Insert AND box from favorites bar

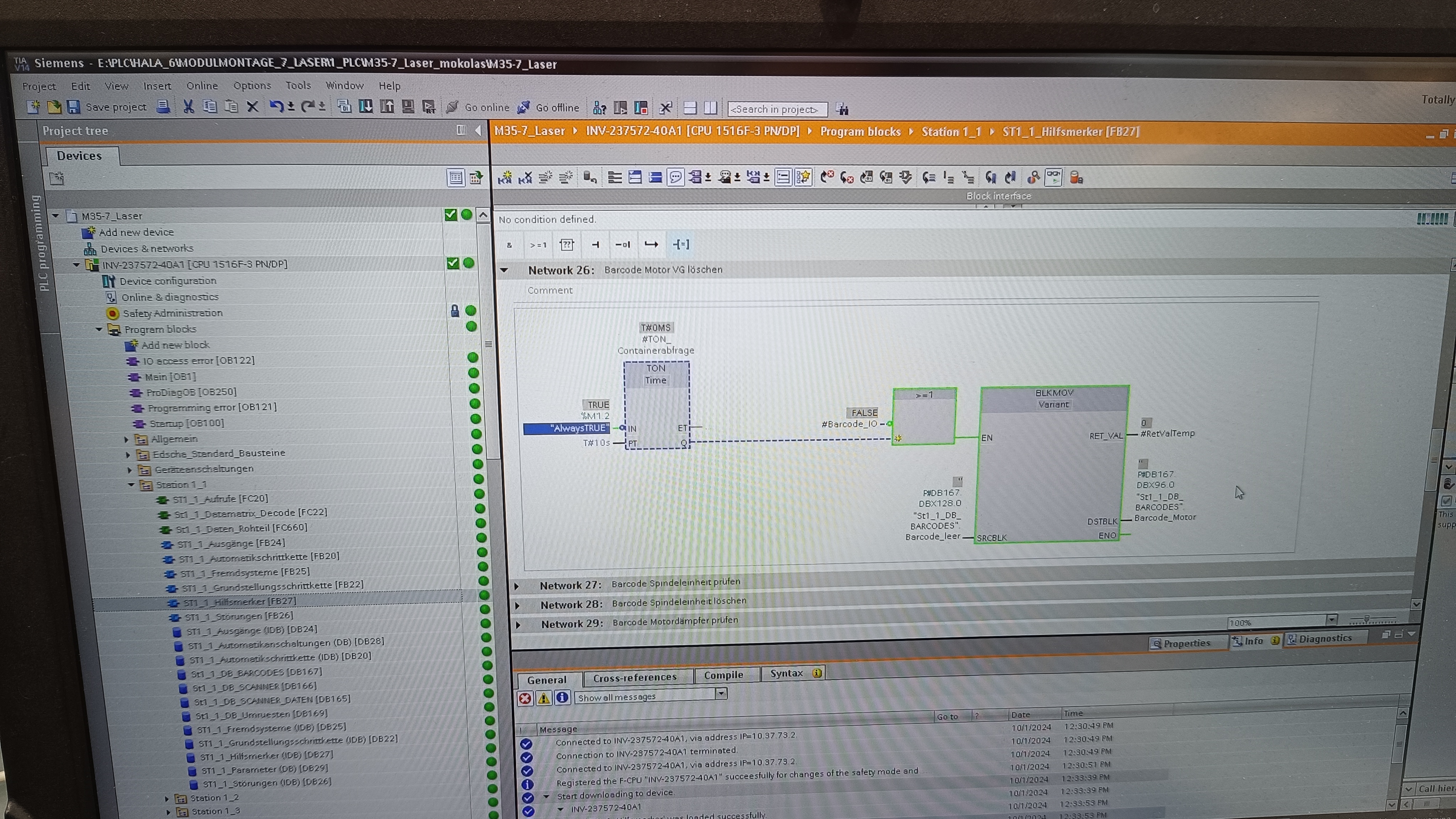coord(509,245)
